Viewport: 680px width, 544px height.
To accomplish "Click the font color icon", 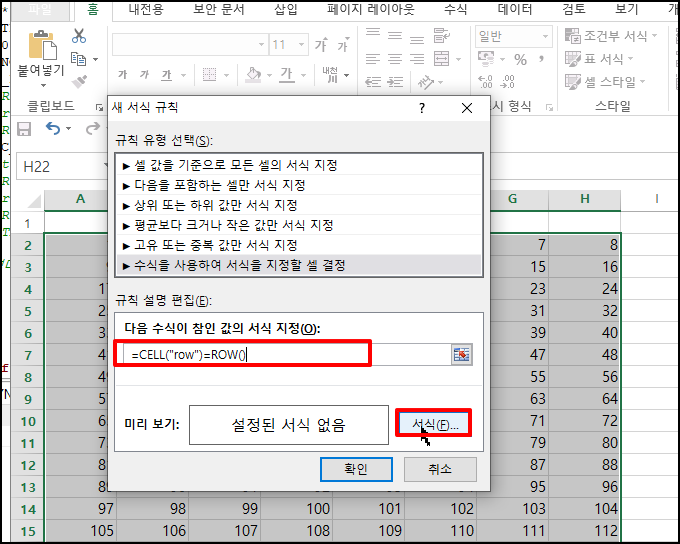I will point(286,74).
